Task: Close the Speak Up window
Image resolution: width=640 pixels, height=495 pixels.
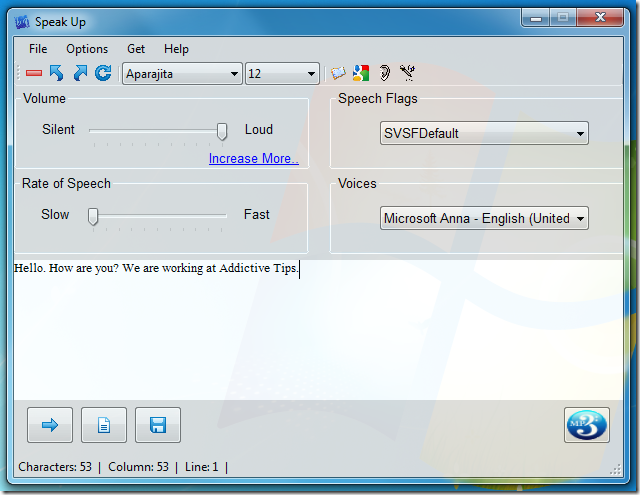Action: (x=600, y=18)
